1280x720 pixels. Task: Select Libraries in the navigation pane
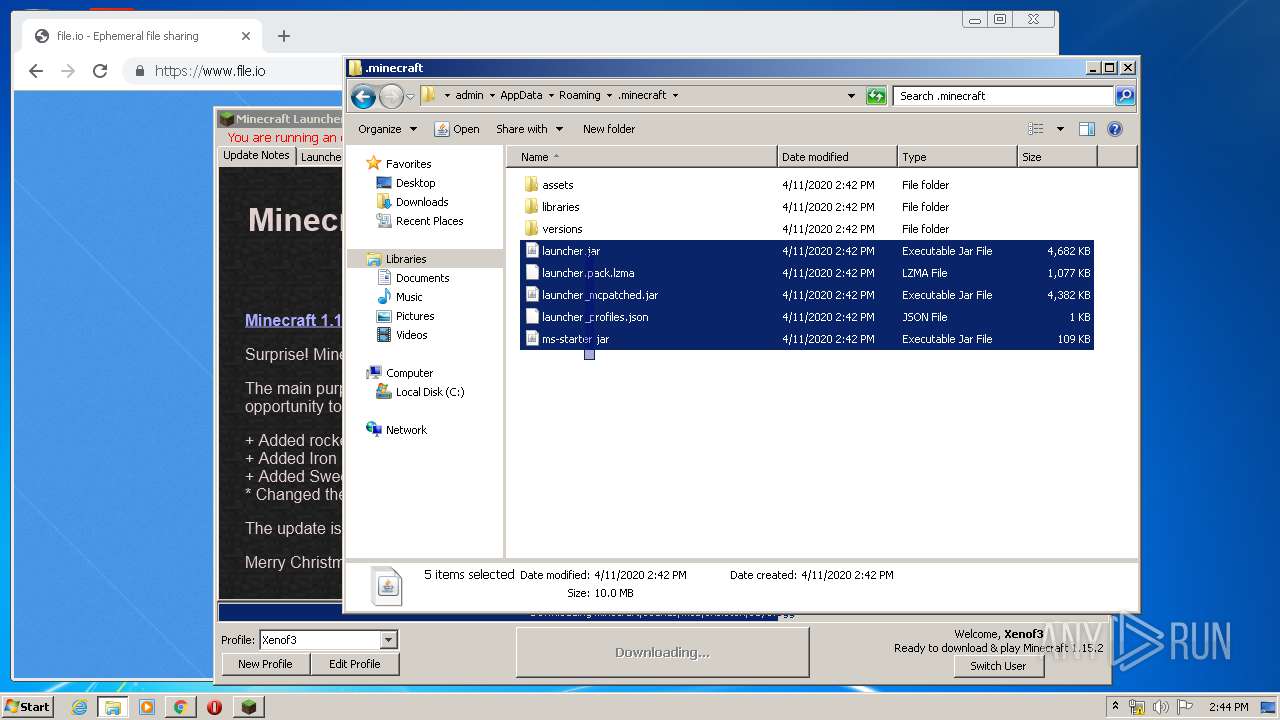click(x=397, y=259)
